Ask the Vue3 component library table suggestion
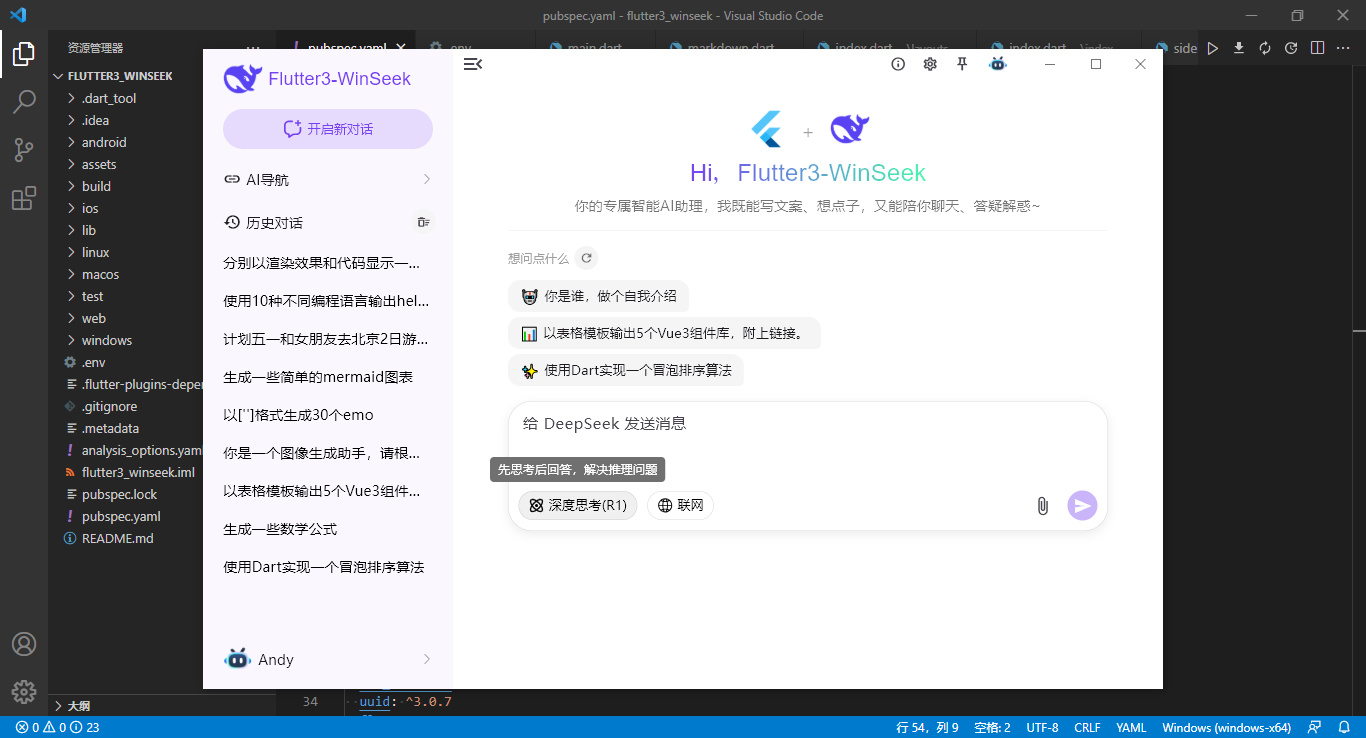This screenshot has width=1366, height=738. point(664,333)
